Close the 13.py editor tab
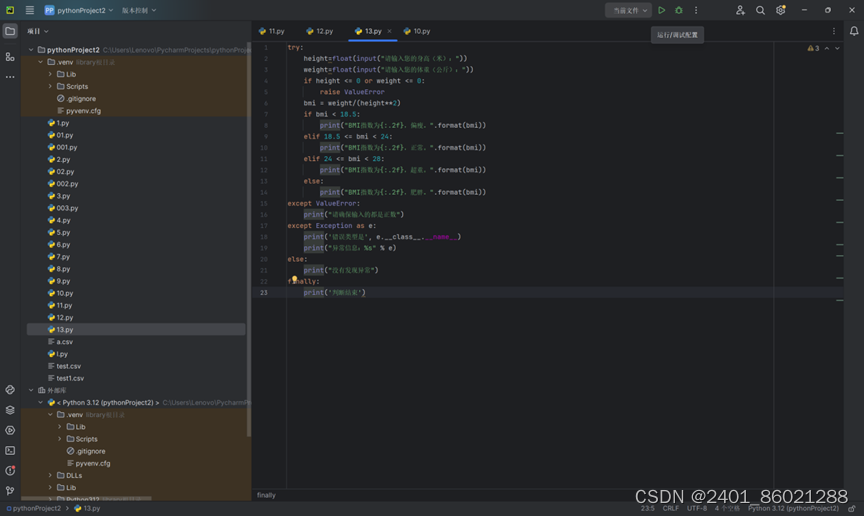This screenshot has height=516, width=864. tap(390, 31)
